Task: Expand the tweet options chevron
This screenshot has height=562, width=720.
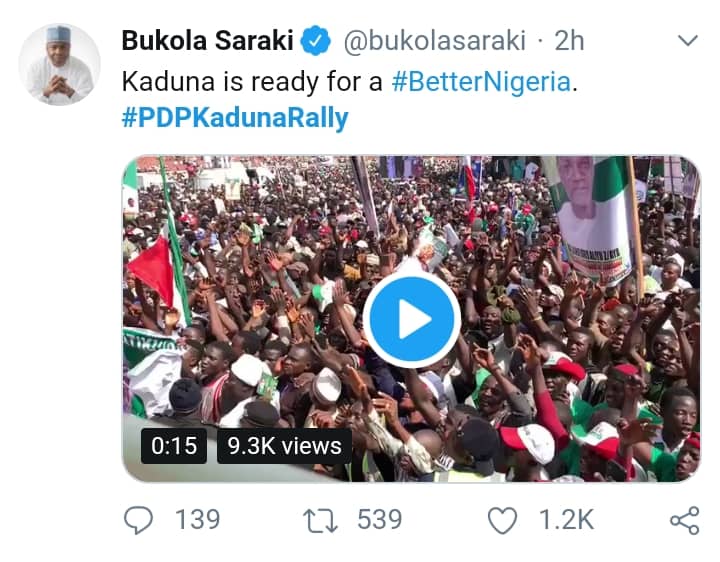Action: click(x=688, y=42)
